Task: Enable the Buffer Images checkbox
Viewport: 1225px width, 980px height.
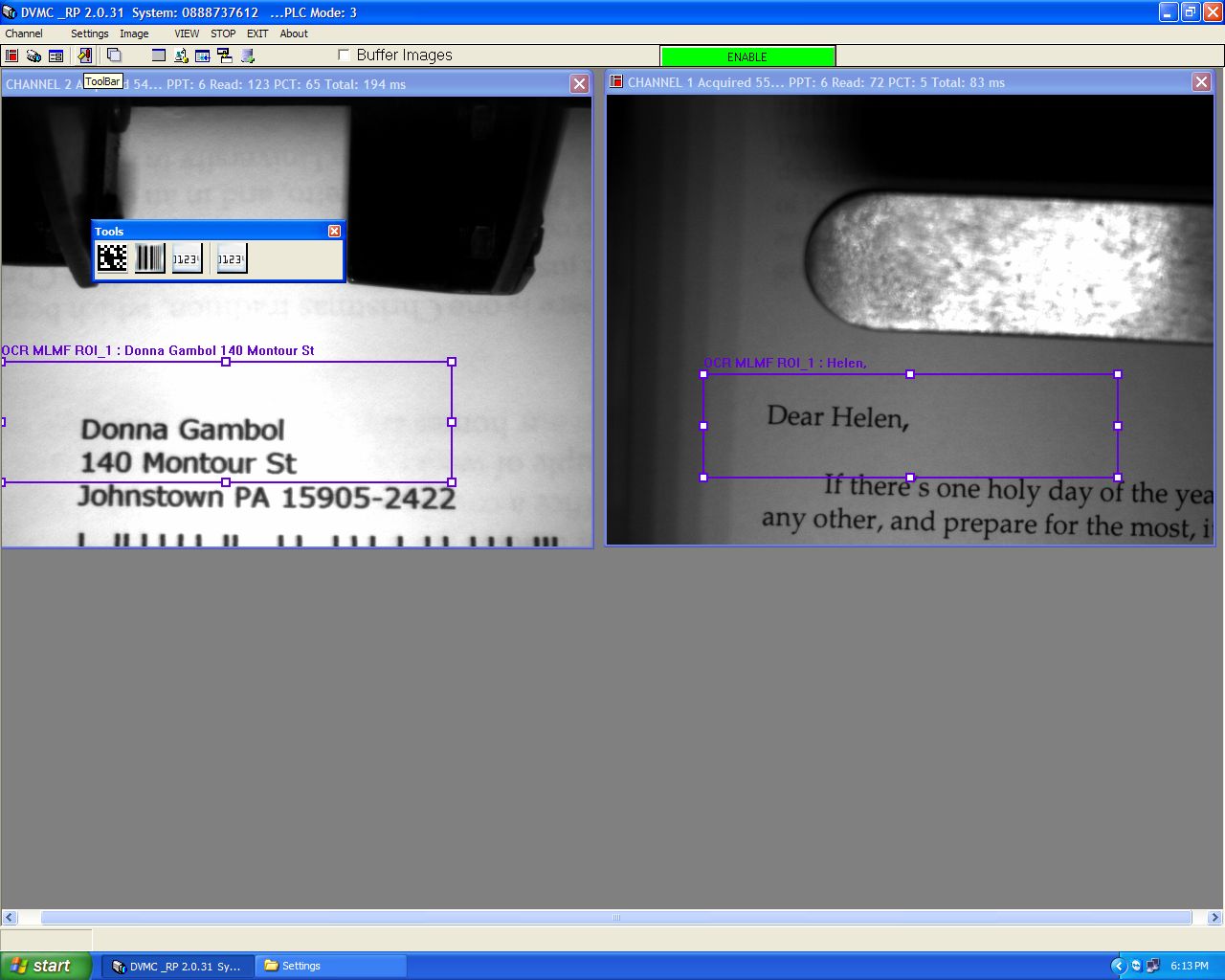Action: click(x=345, y=56)
